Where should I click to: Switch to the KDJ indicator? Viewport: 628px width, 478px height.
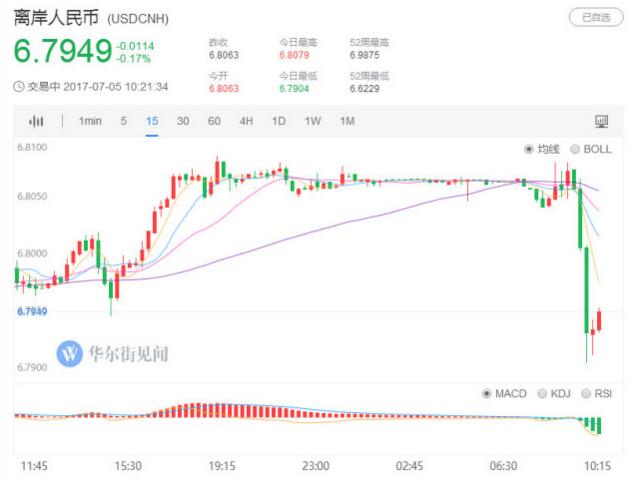(543, 394)
